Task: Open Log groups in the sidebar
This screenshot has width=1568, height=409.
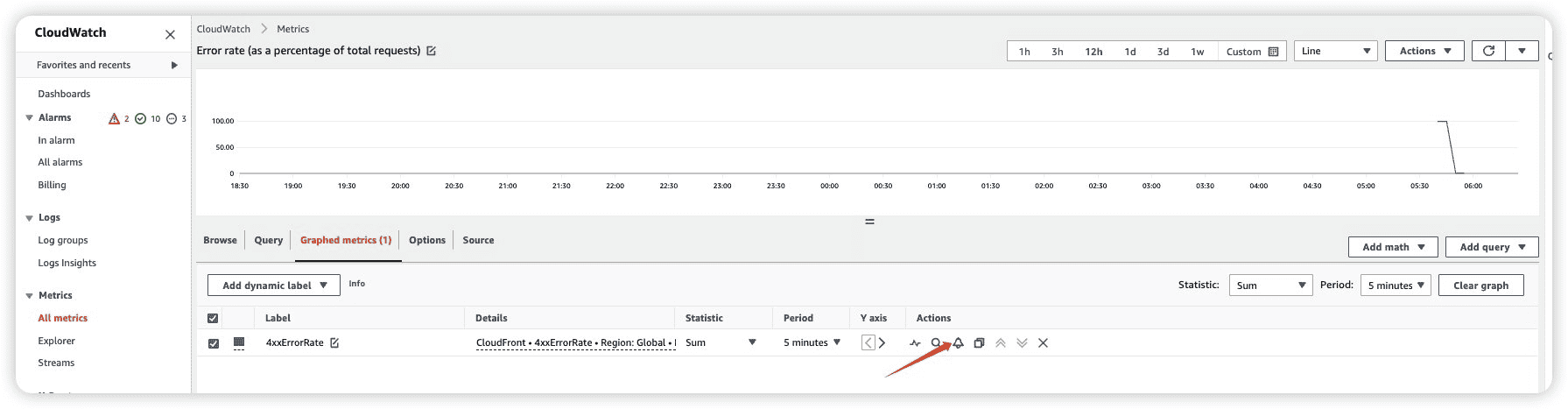Action: click(x=62, y=240)
